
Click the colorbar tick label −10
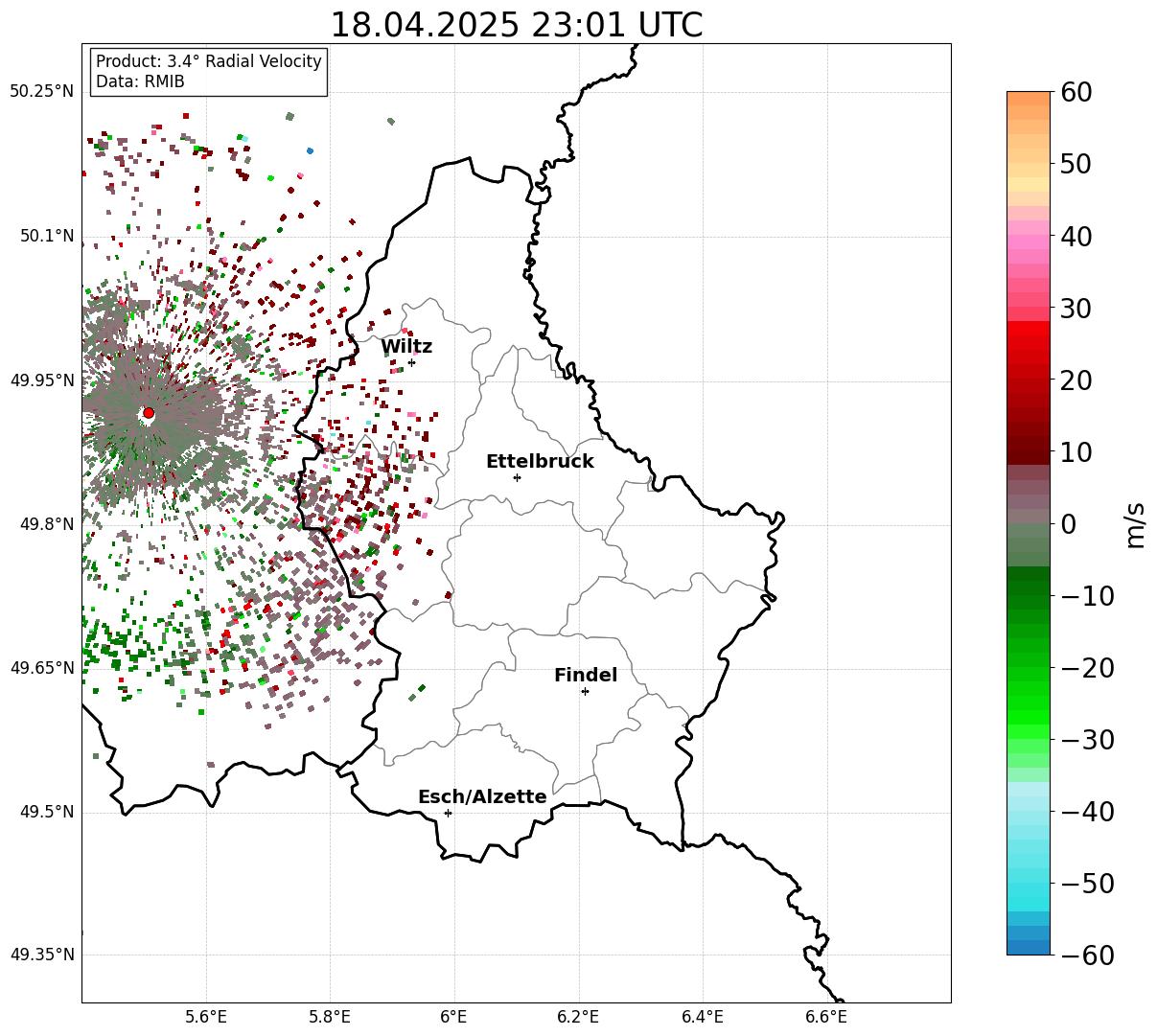[x=1087, y=596]
